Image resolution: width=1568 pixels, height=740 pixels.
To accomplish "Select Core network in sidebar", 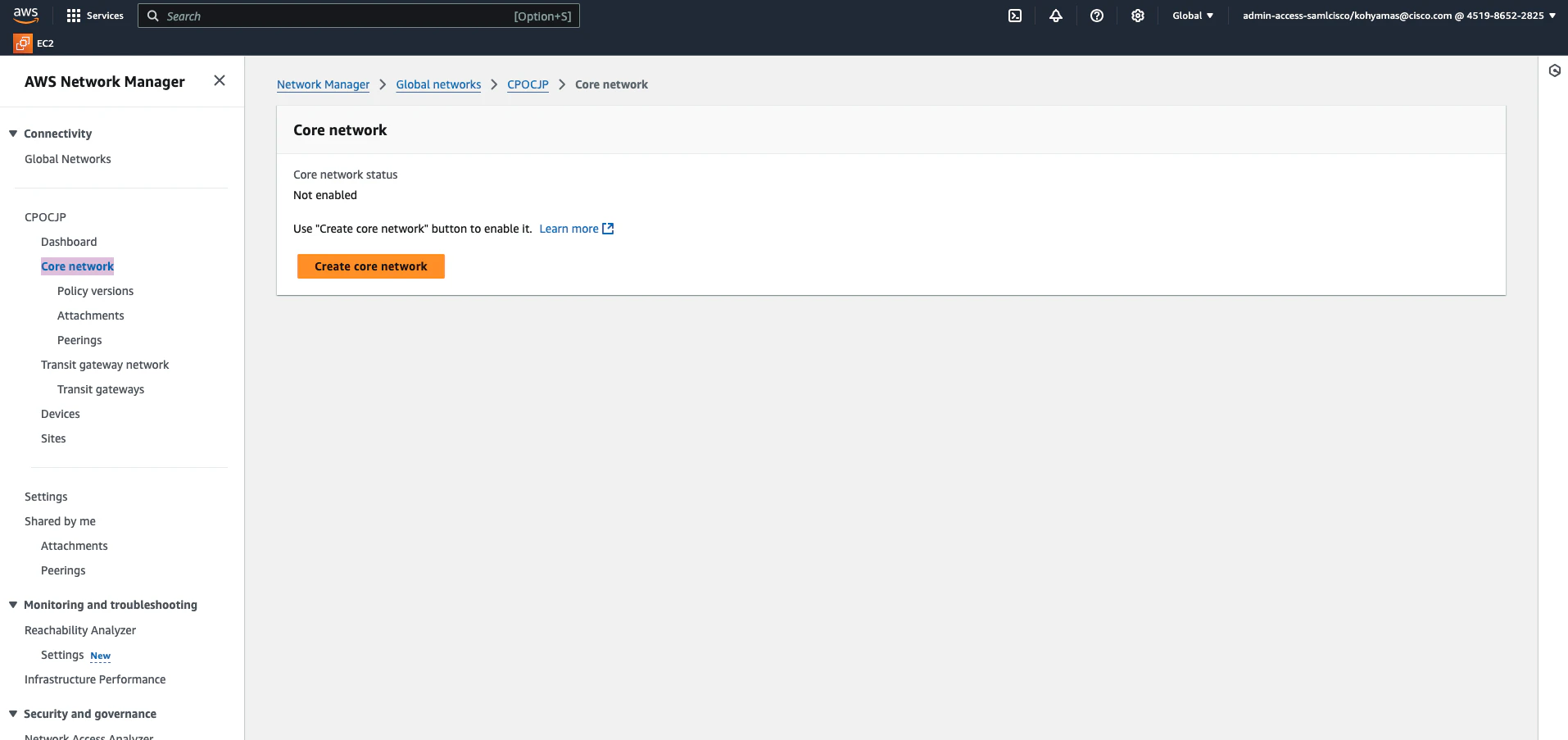I will tap(78, 266).
